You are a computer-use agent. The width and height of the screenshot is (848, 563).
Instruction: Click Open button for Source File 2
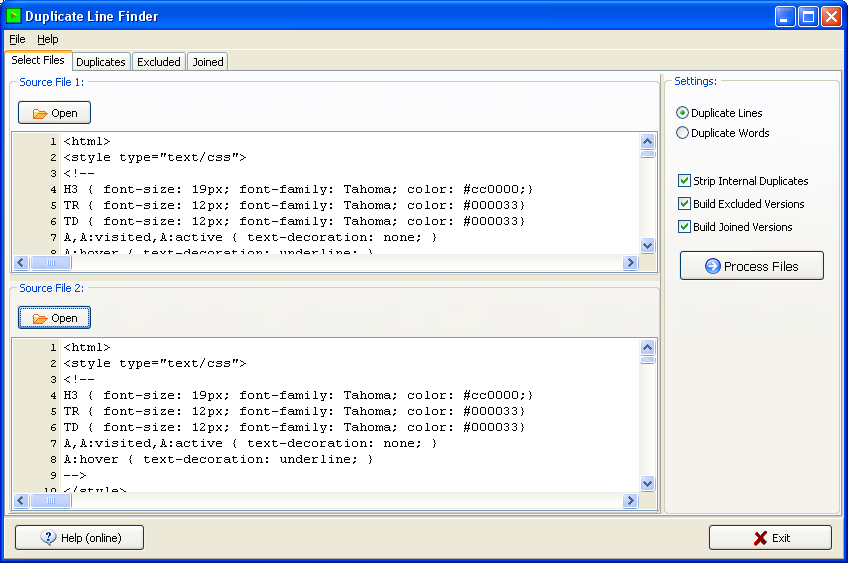coord(54,318)
